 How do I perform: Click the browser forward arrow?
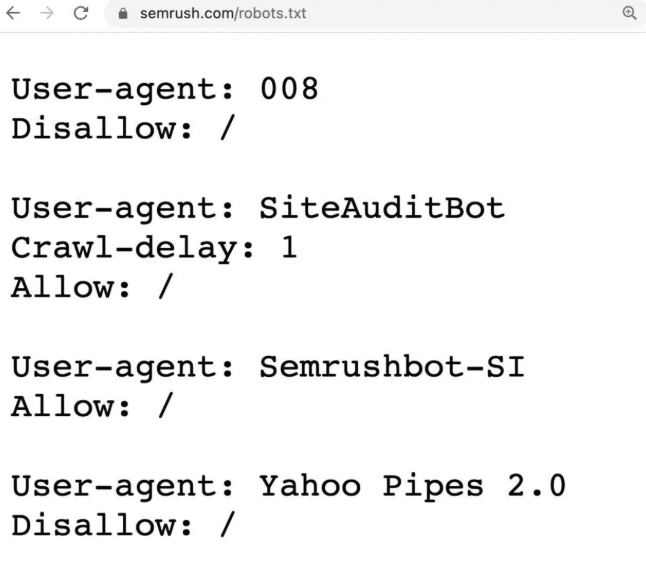(46, 13)
